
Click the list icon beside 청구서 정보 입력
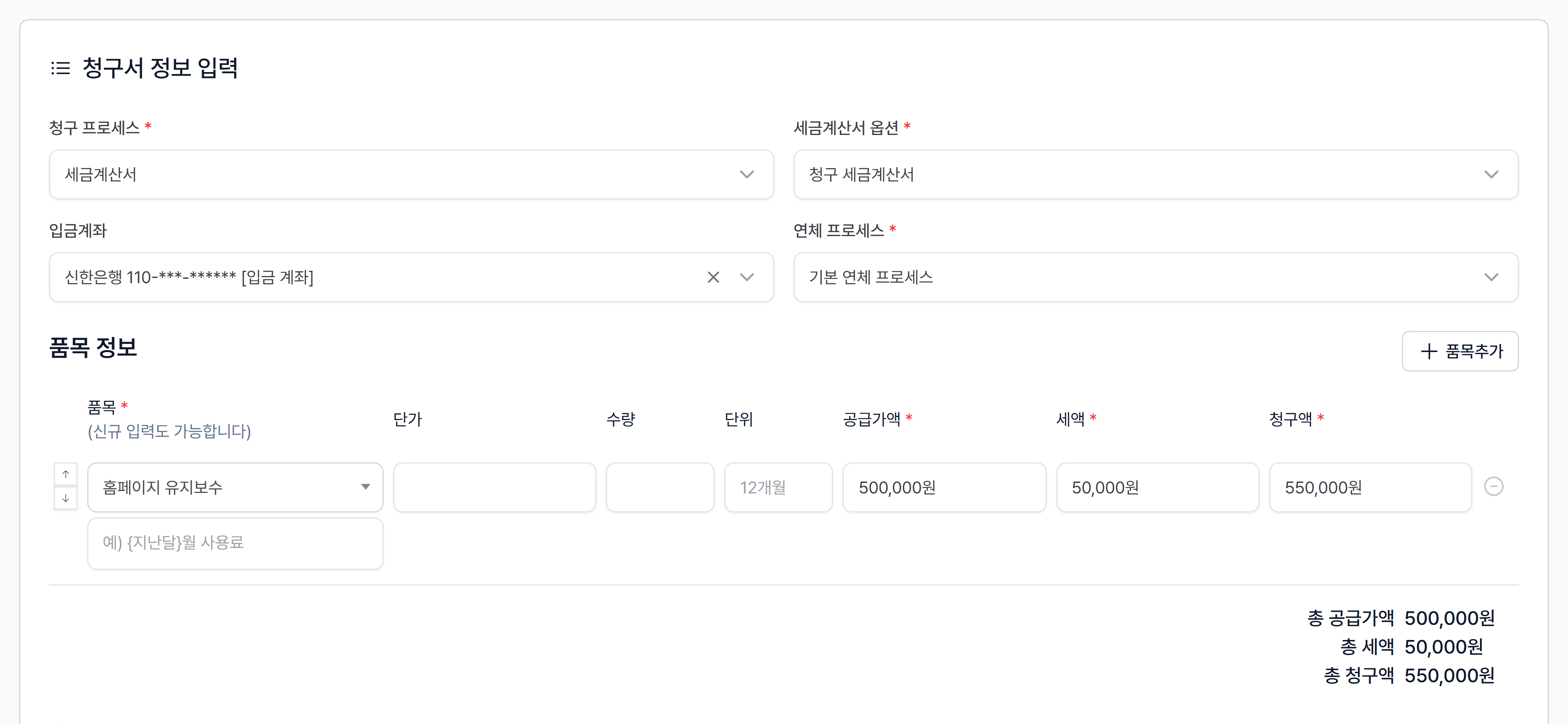(60, 68)
